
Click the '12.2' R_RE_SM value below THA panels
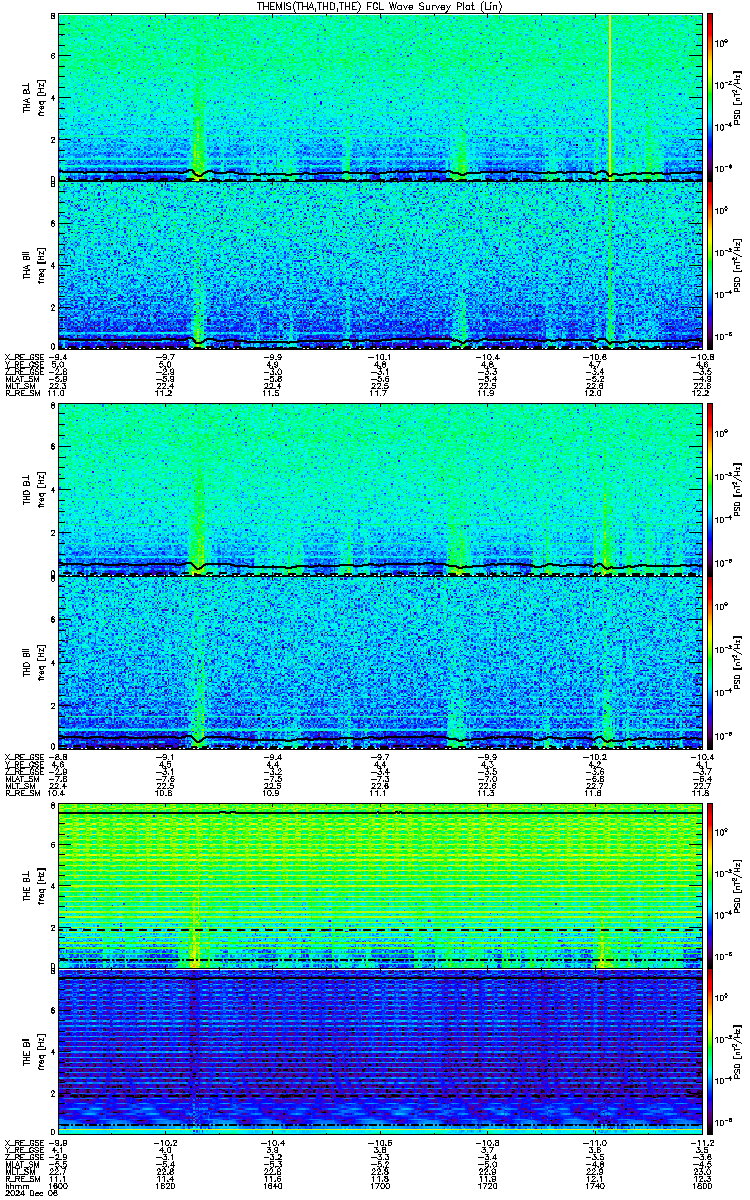[x=702, y=394]
